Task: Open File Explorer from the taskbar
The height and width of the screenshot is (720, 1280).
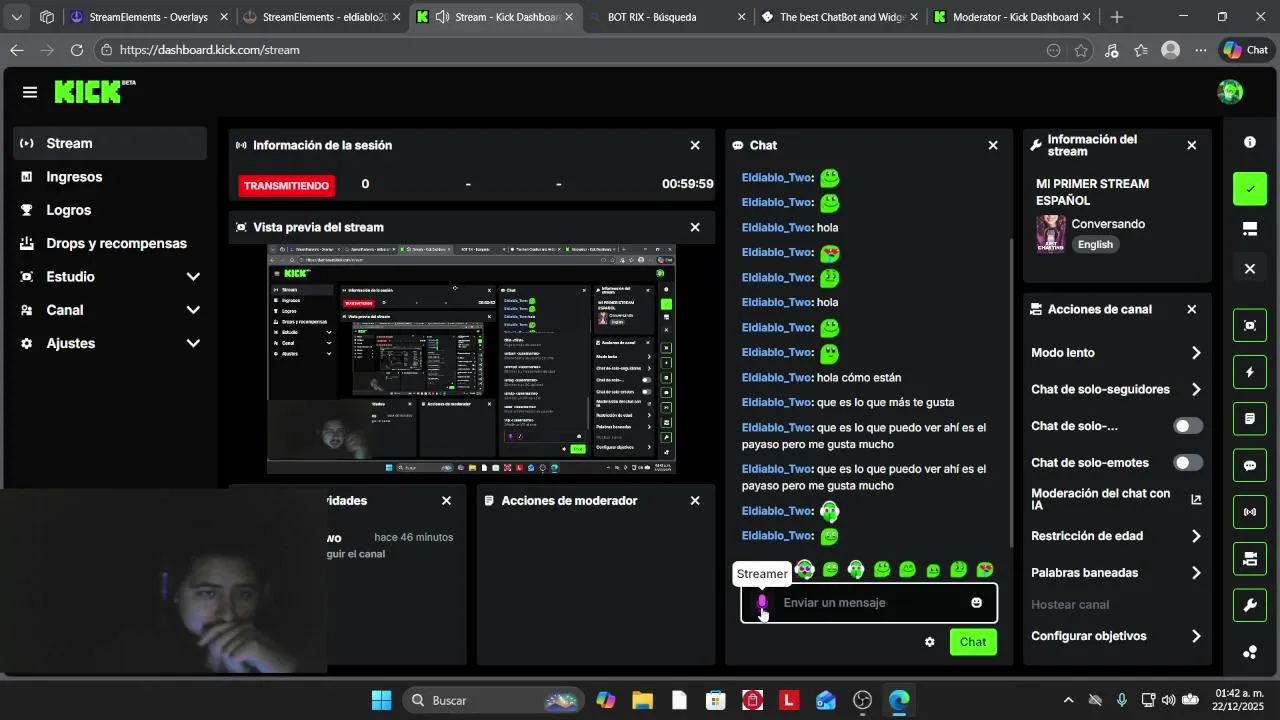Action: pos(642,700)
